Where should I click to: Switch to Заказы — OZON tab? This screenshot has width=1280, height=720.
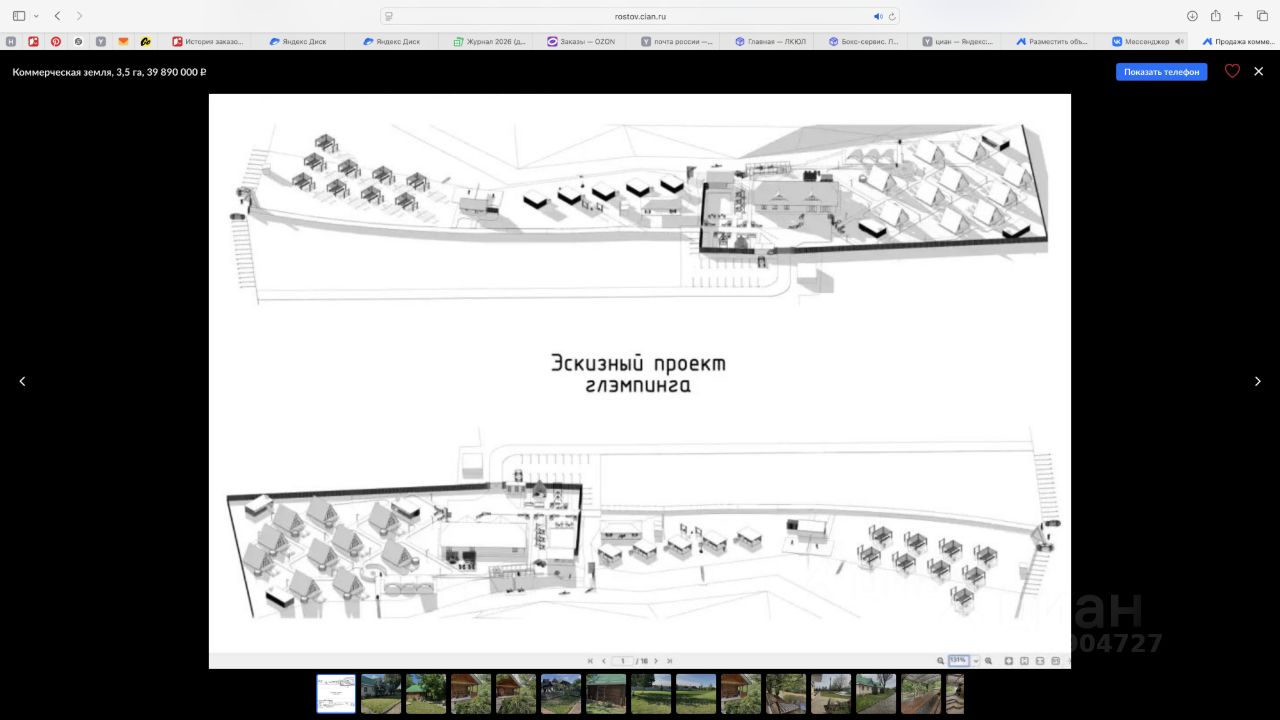581,42
